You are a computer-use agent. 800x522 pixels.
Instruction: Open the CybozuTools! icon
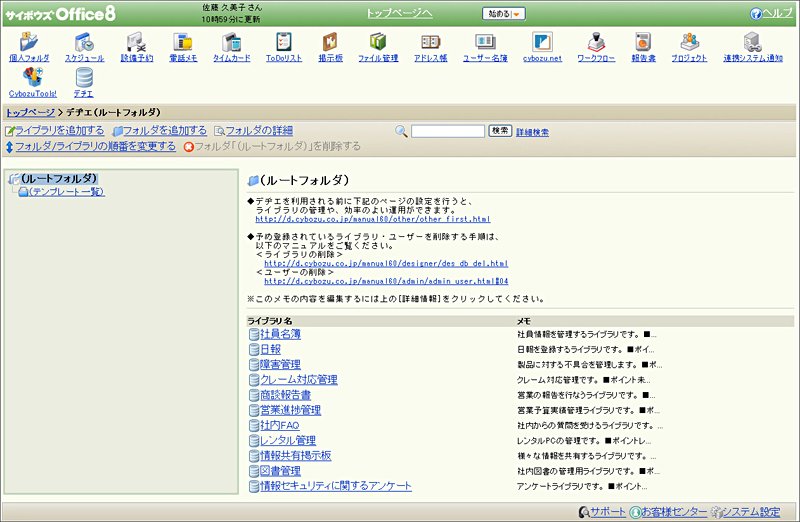[x=32, y=78]
